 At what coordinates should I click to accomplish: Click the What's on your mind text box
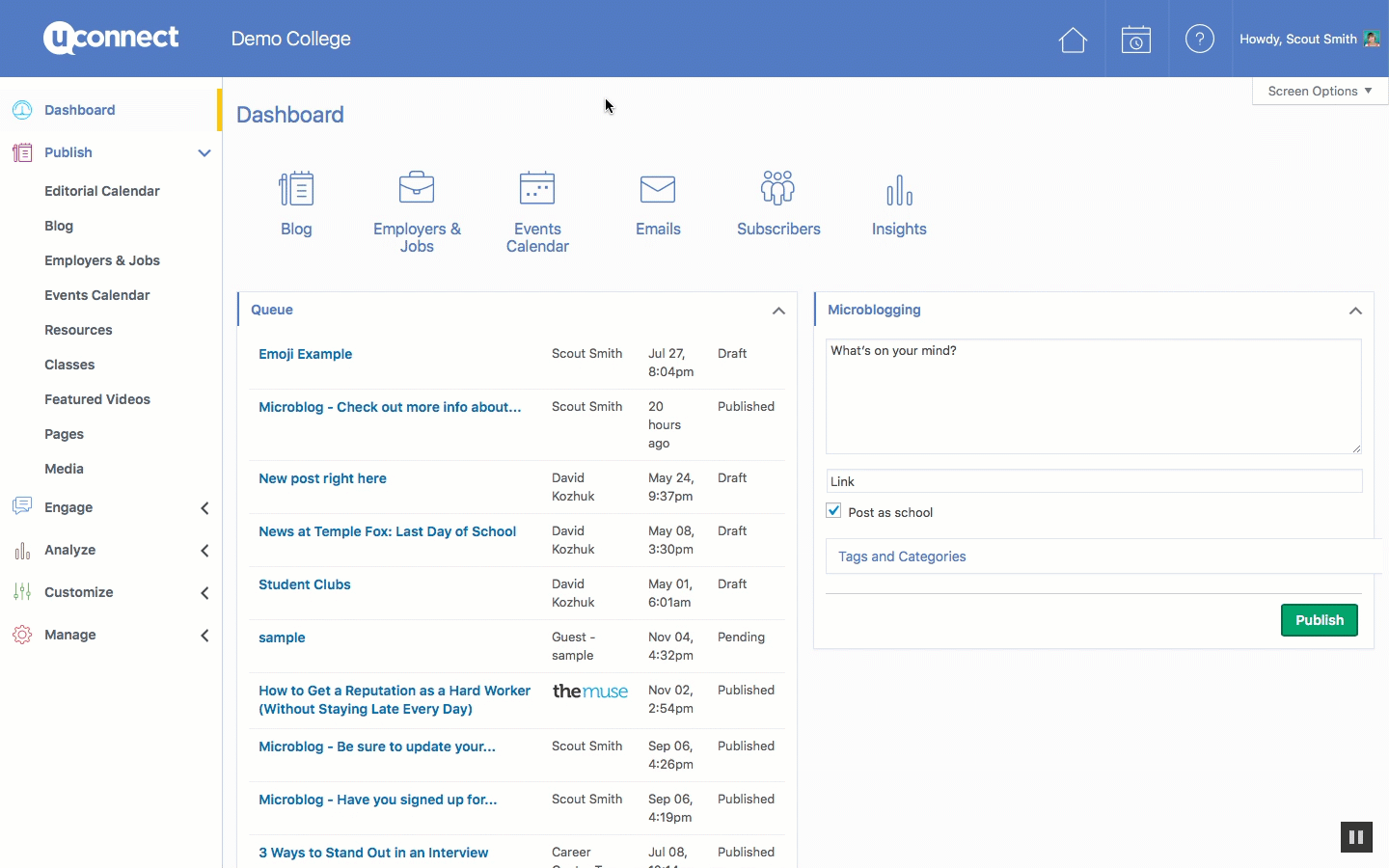(x=1093, y=395)
